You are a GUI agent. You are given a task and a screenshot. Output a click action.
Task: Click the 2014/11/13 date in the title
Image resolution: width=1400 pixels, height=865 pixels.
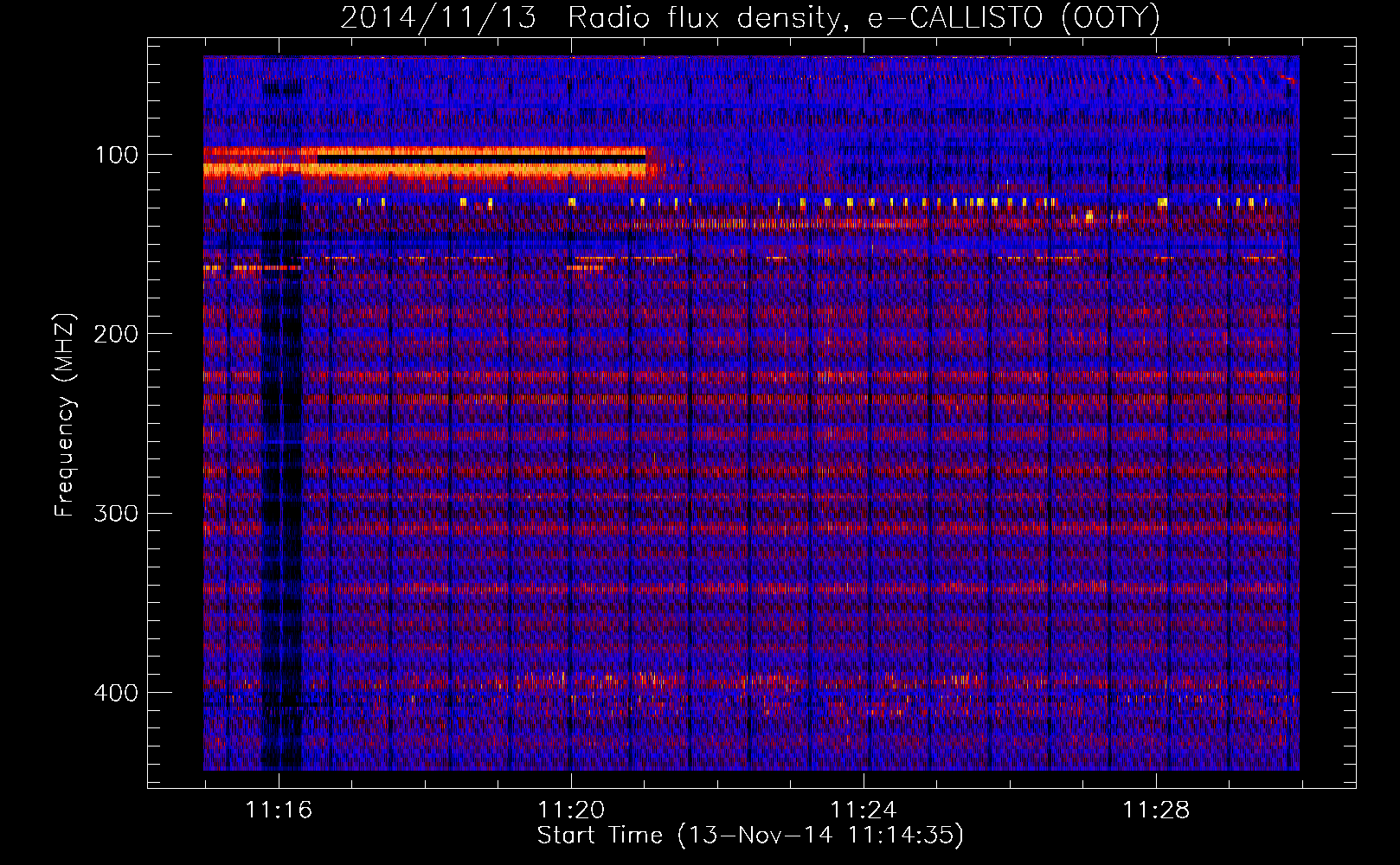438,17
